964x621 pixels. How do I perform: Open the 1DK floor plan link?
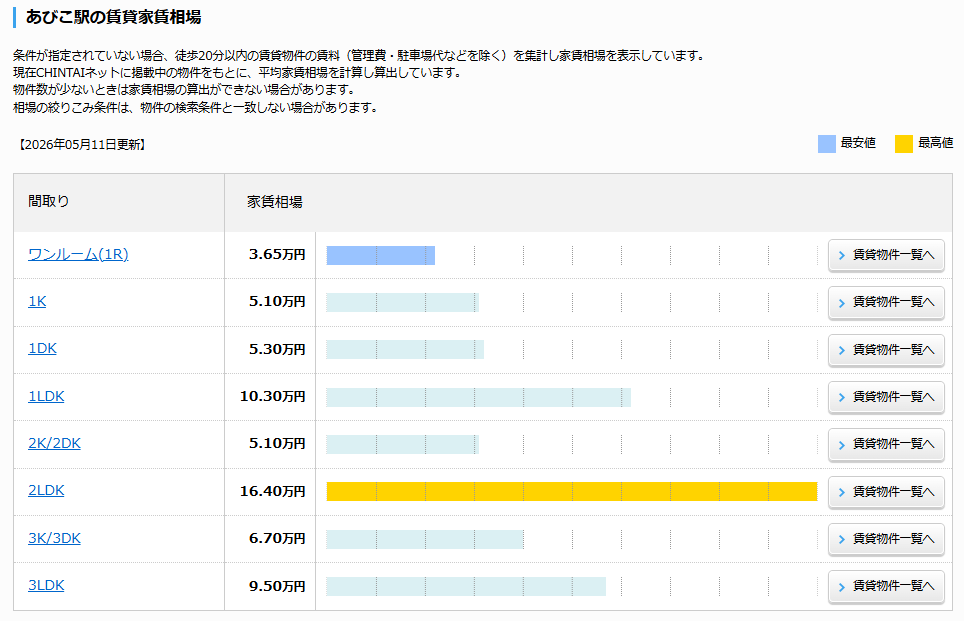pyautogui.click(x=42, y=349)
